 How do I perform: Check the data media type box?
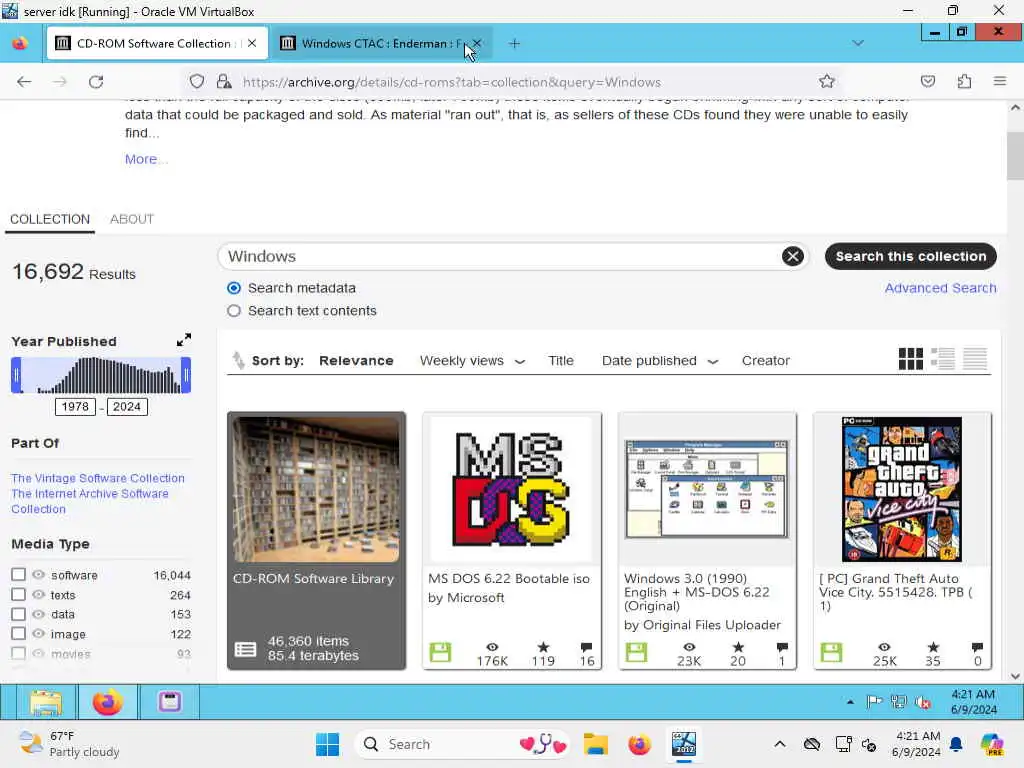(18, 614)
